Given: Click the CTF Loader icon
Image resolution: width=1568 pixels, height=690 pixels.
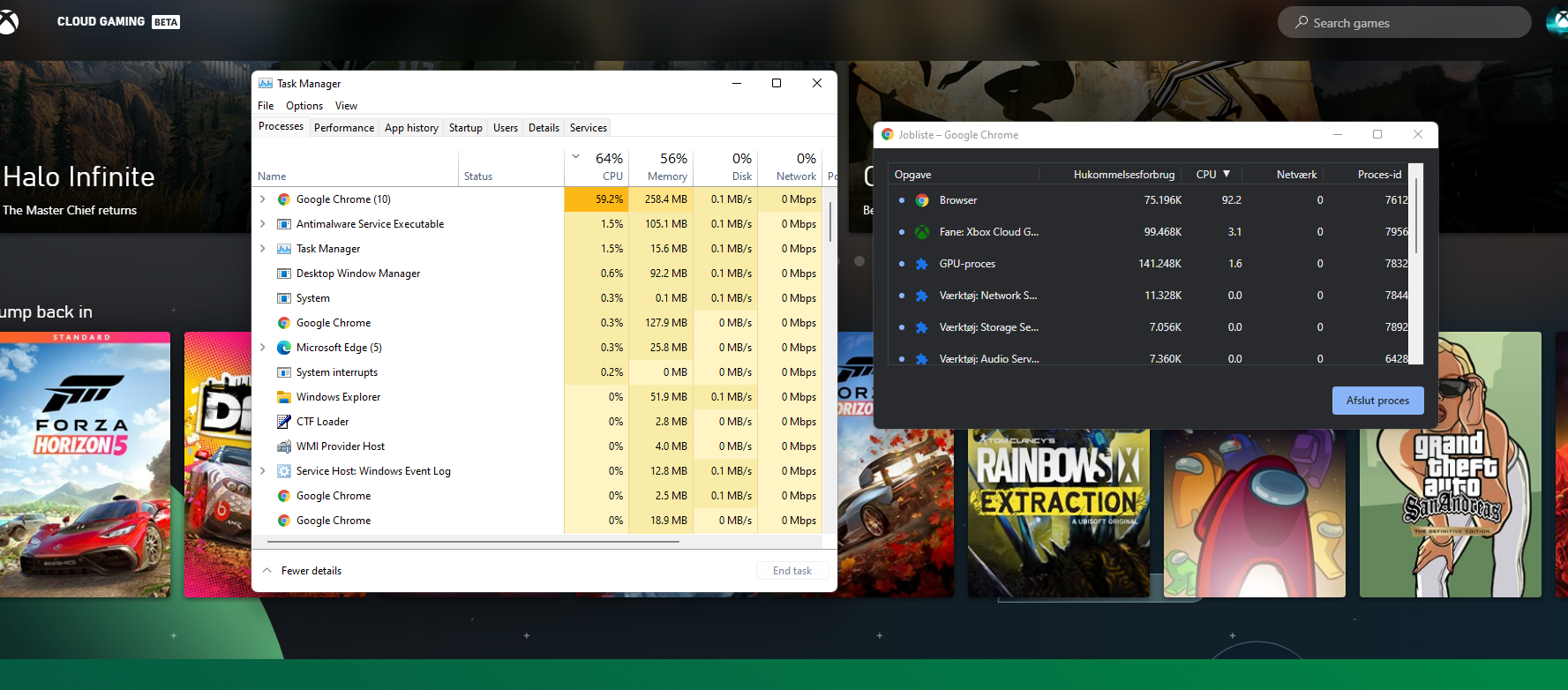Looking at the screenshot, I should coord(284,422).
